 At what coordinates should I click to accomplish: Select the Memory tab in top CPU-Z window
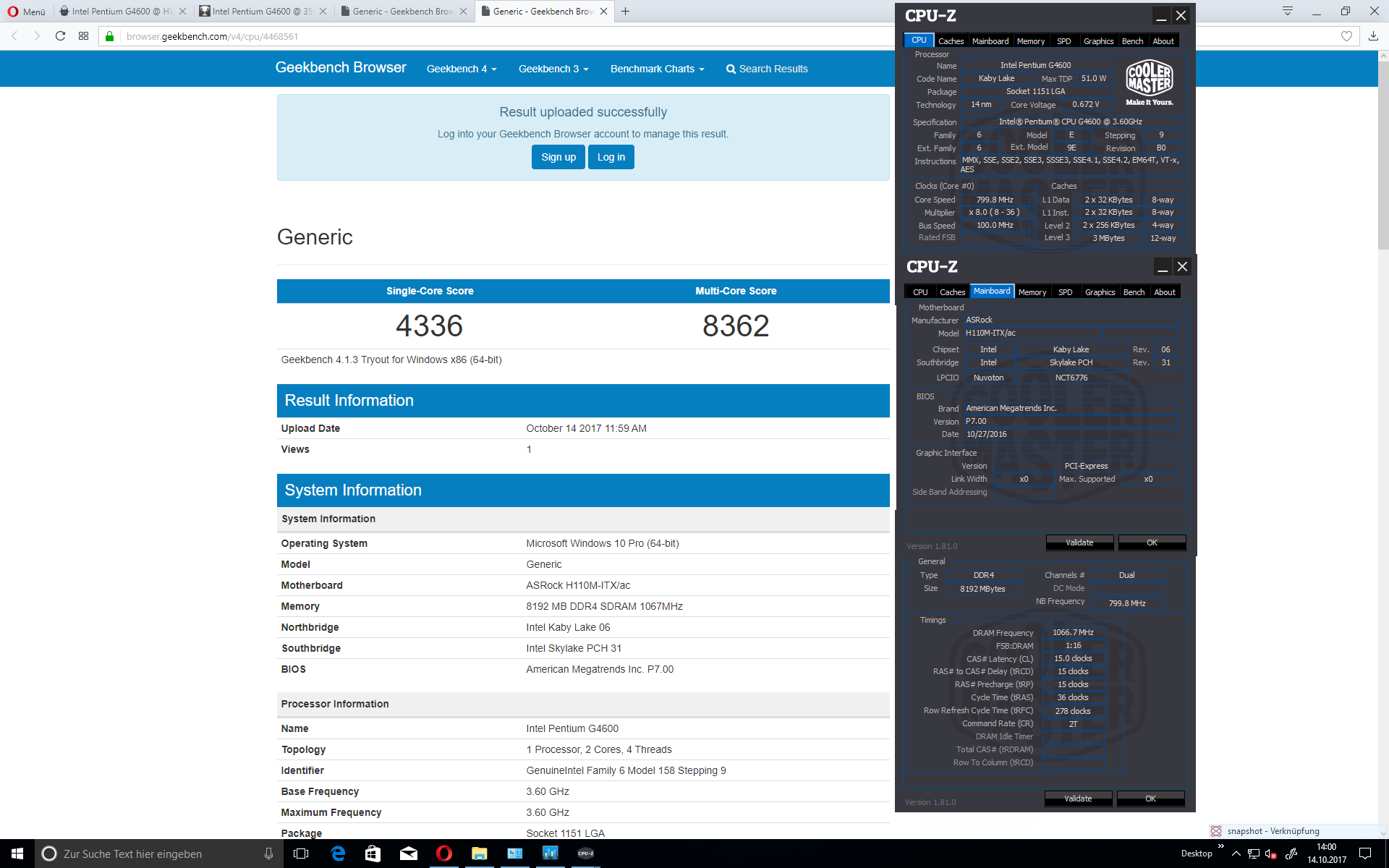[x=1030, y=41]
